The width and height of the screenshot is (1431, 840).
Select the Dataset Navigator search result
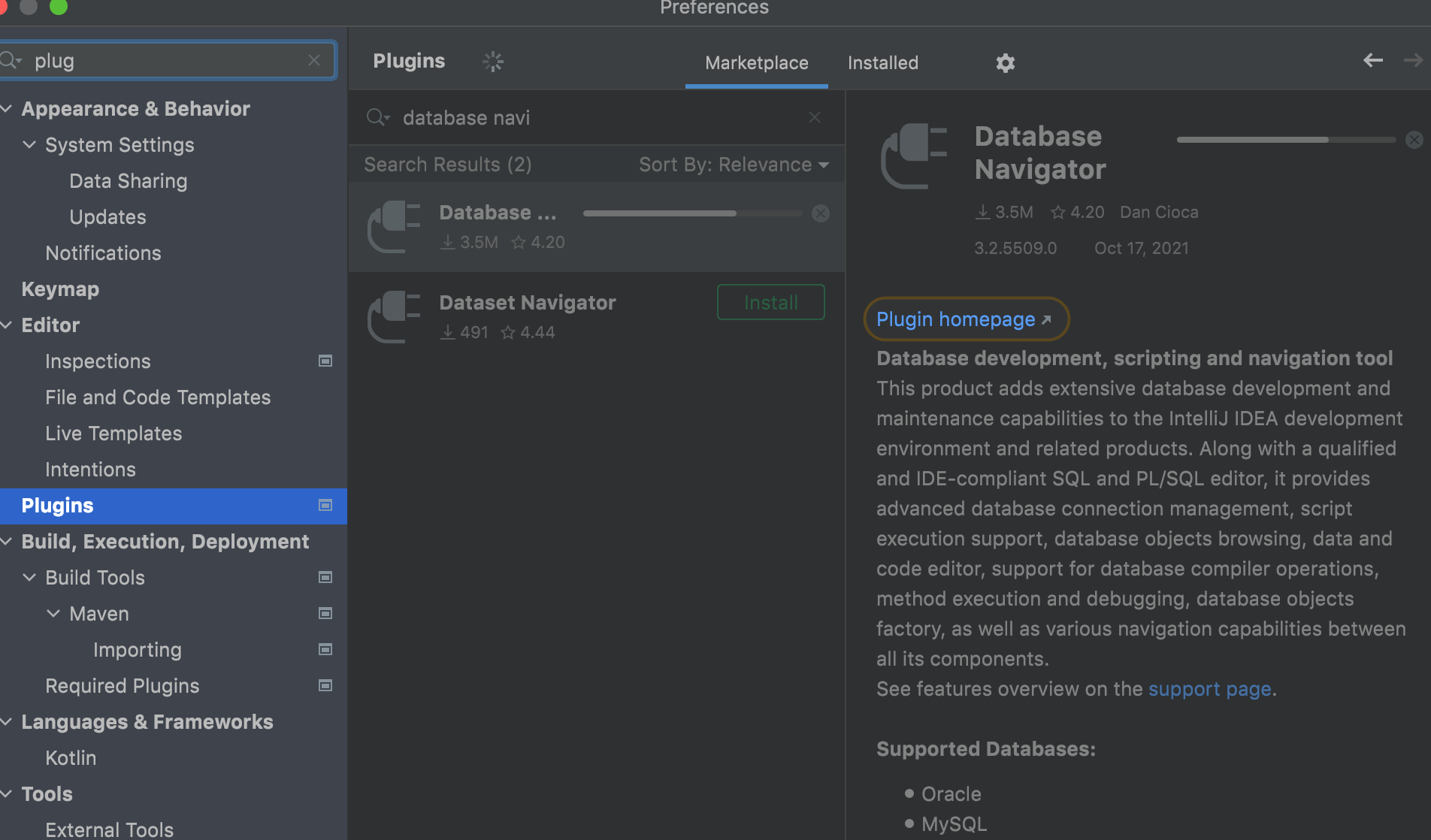coord(597,317)
